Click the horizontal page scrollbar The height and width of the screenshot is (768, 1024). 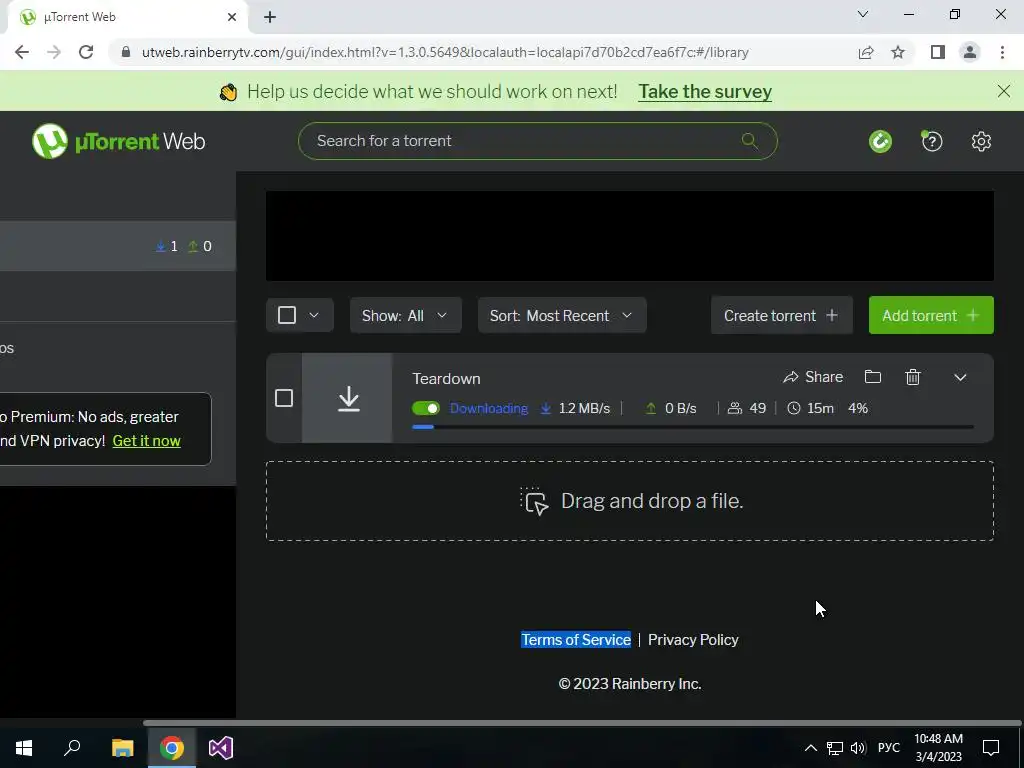[581, 723]
